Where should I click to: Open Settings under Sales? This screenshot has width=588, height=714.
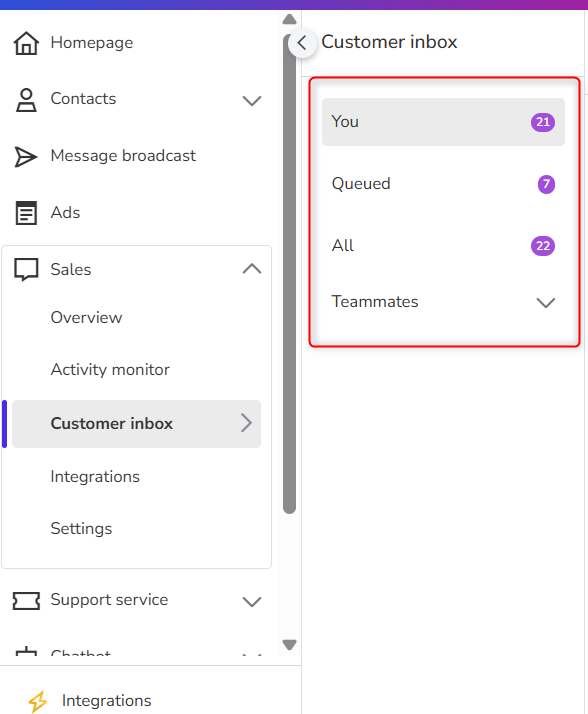(x=82, y=529)
